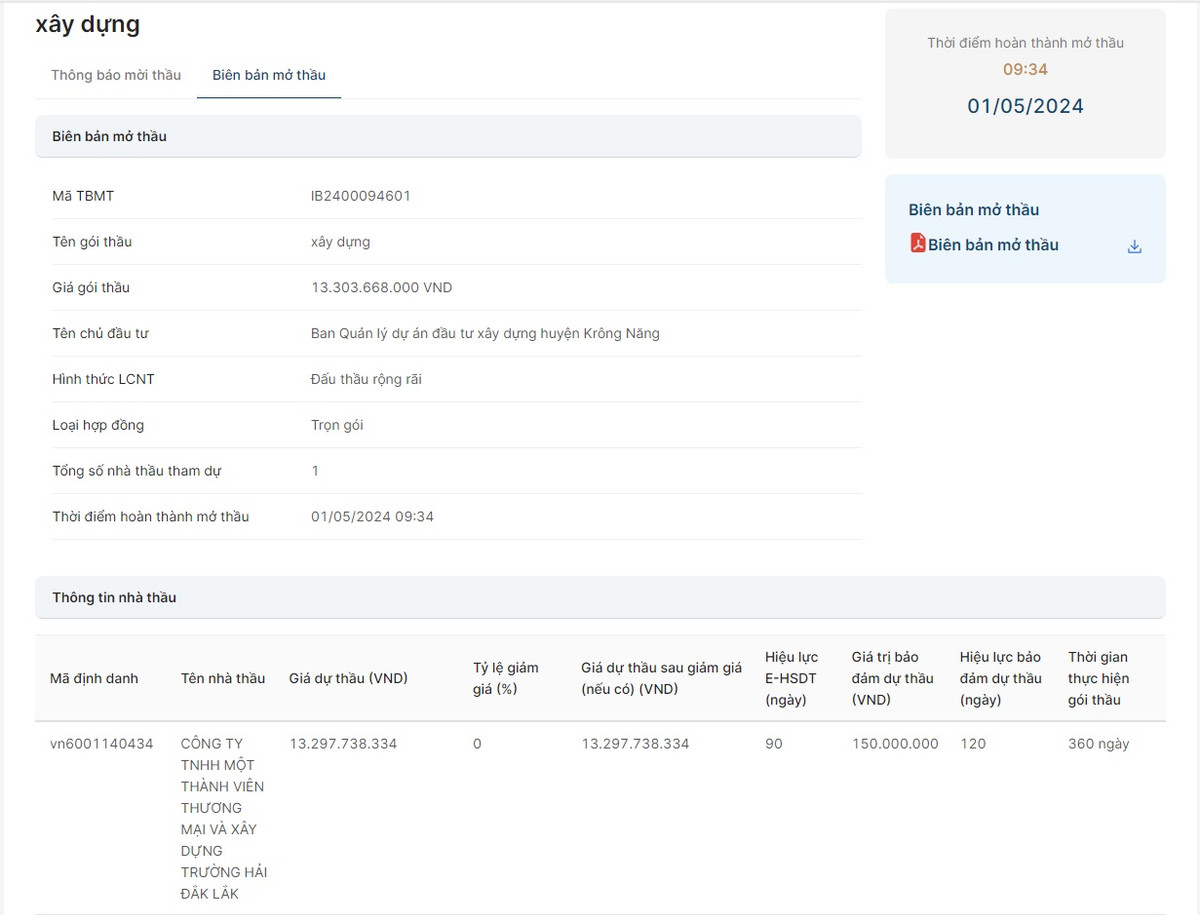The height and width of the screenshot is (915, 1200).
Task: Open the Biên bản mở thầu PDF link
Action: click(x=993, y=245)
